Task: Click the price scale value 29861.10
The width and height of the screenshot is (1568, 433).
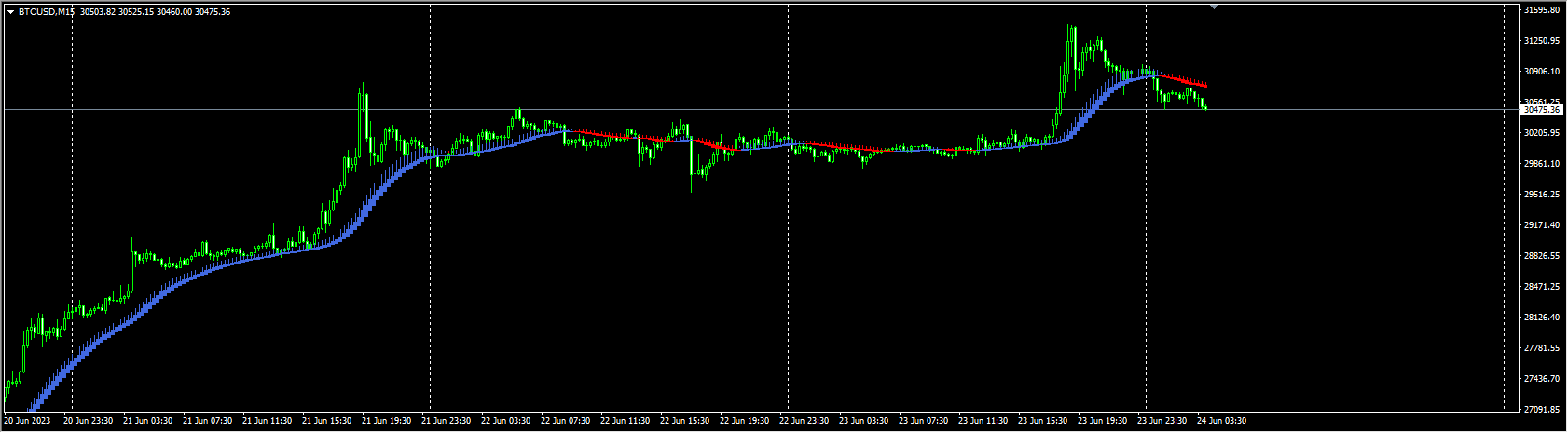Action: [x=1542, y=164]
